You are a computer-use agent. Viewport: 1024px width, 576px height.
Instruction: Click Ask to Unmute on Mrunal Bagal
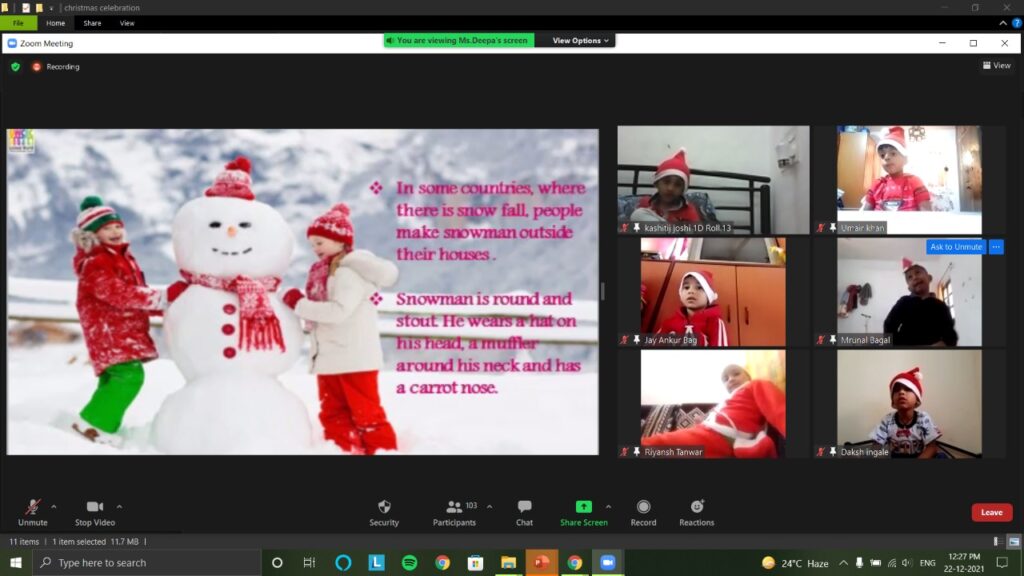coord(955,247)
